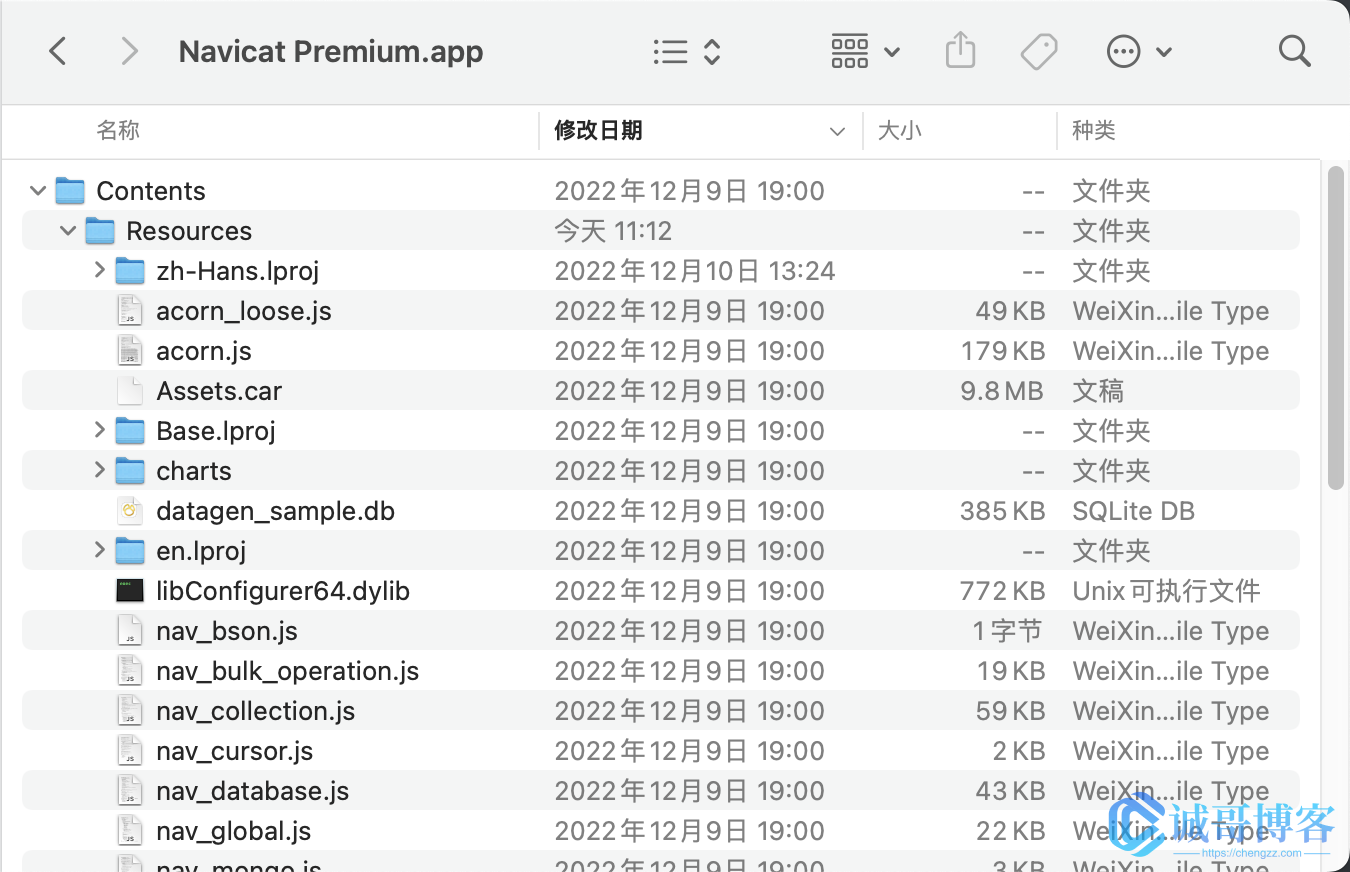Click the Search magnifier icon
This screenshot has height=872, width=1350.
(x=1294, y=51)
